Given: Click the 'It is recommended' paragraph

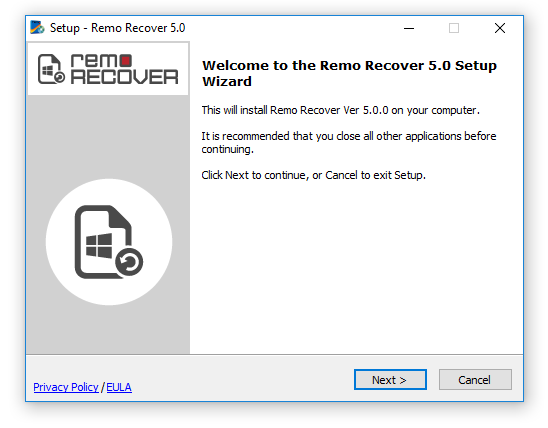Looking at the screenshot, I should pos(348,143).
